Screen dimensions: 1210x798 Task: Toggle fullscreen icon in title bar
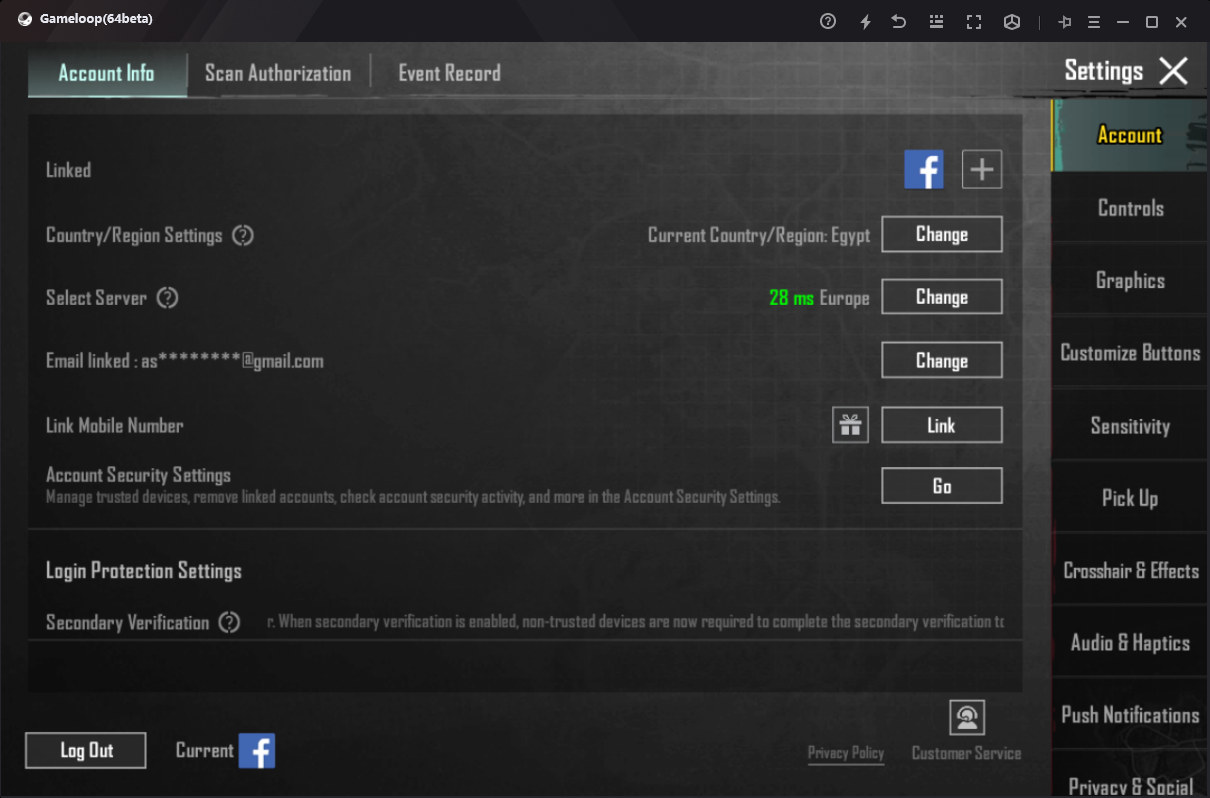[x=974, y=21]
